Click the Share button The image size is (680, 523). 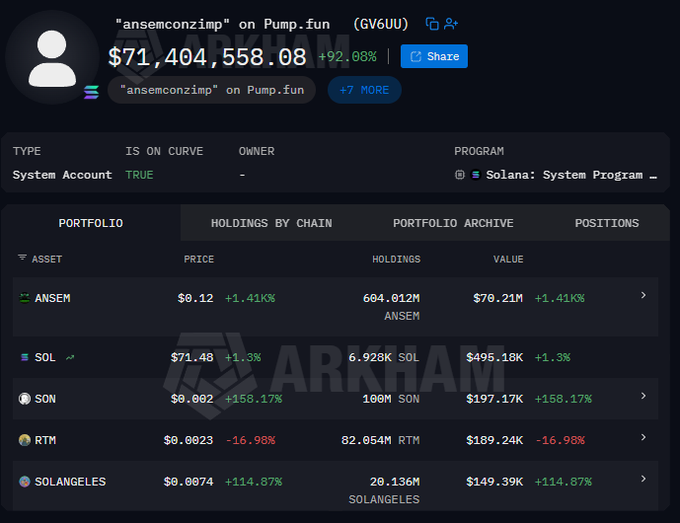(x=434, y=56)
